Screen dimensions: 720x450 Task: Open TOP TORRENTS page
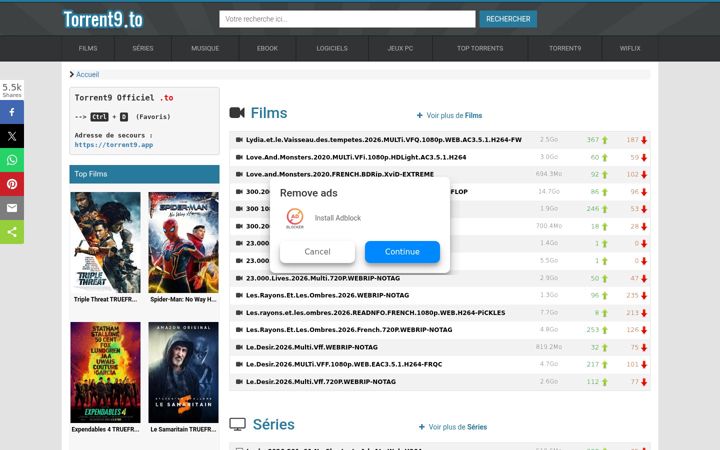[480, 48]
